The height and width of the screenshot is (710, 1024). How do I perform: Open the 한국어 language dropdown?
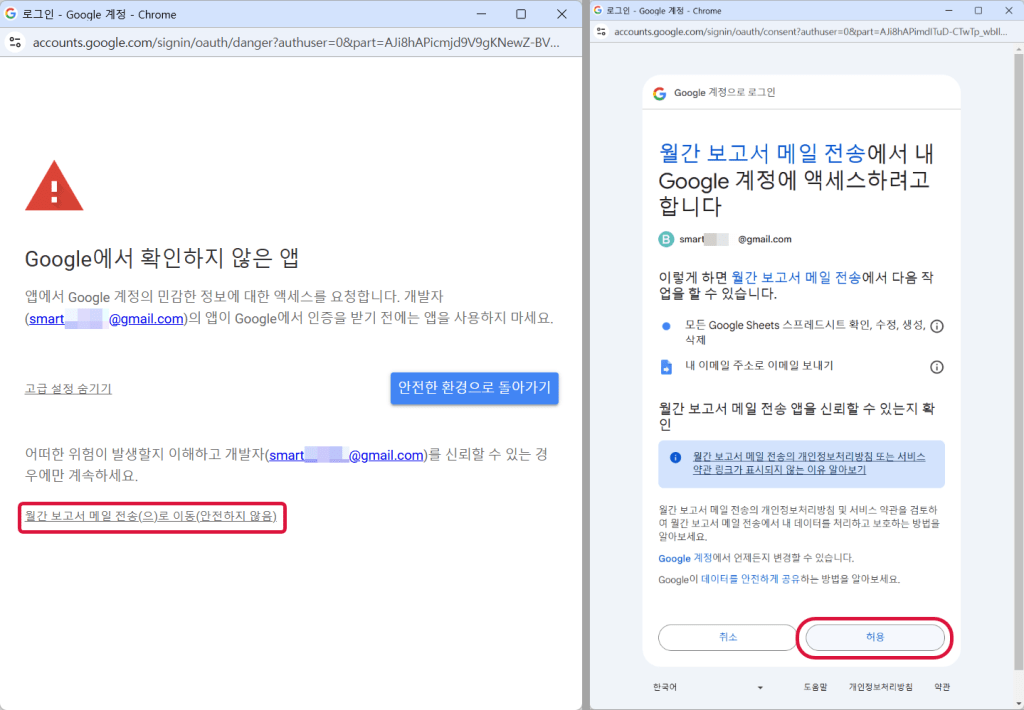pyautogui.click(x=710, y=688)
